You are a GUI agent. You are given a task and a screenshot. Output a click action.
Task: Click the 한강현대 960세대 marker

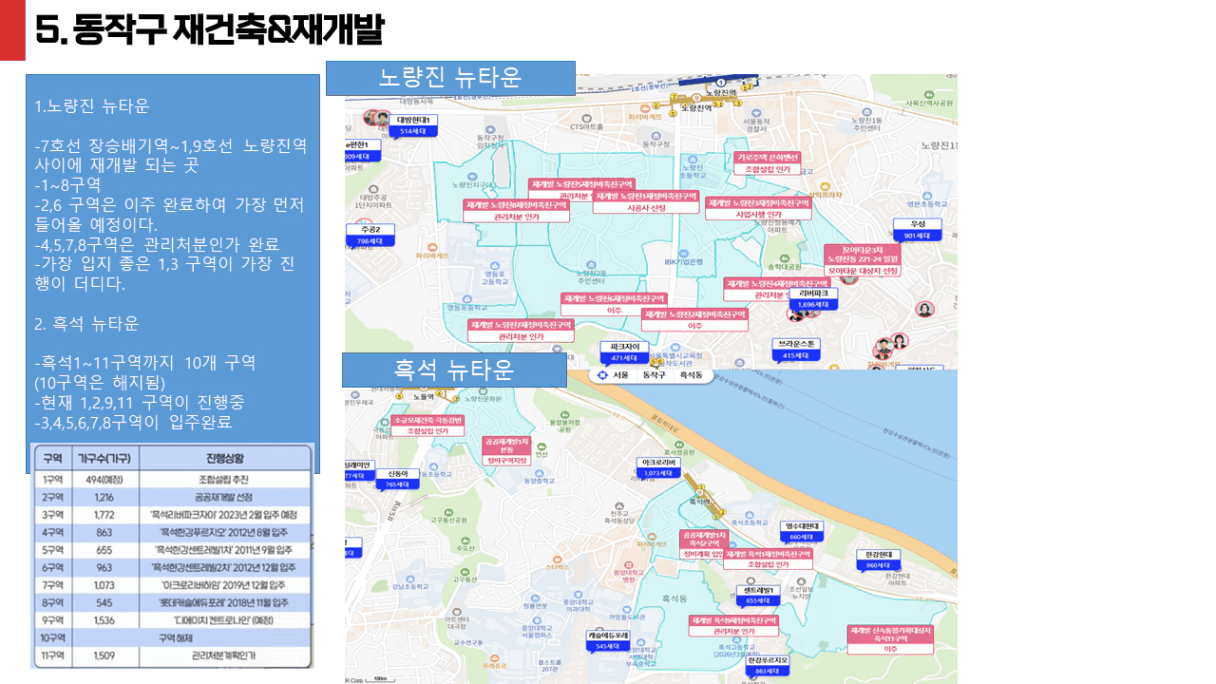pos(879,559)
